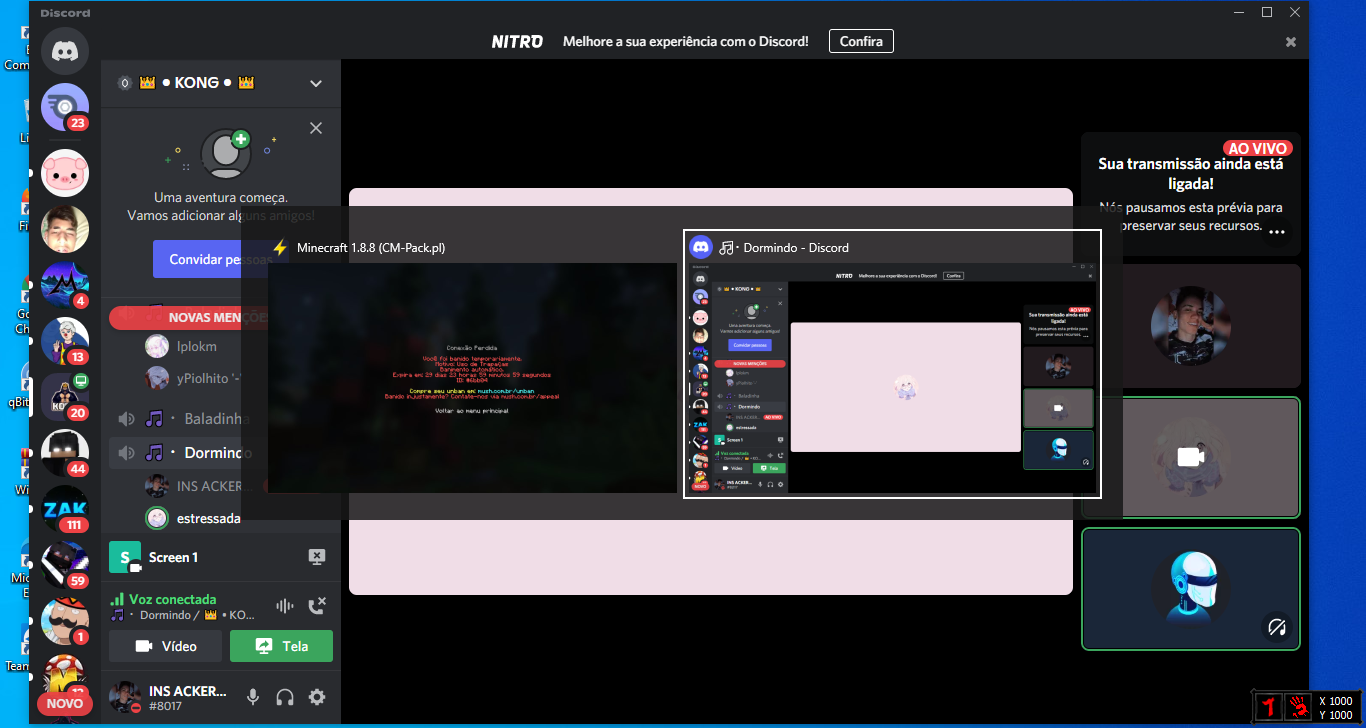
Task: Click the AO VIVO live badge
Action: (1258, 148)
